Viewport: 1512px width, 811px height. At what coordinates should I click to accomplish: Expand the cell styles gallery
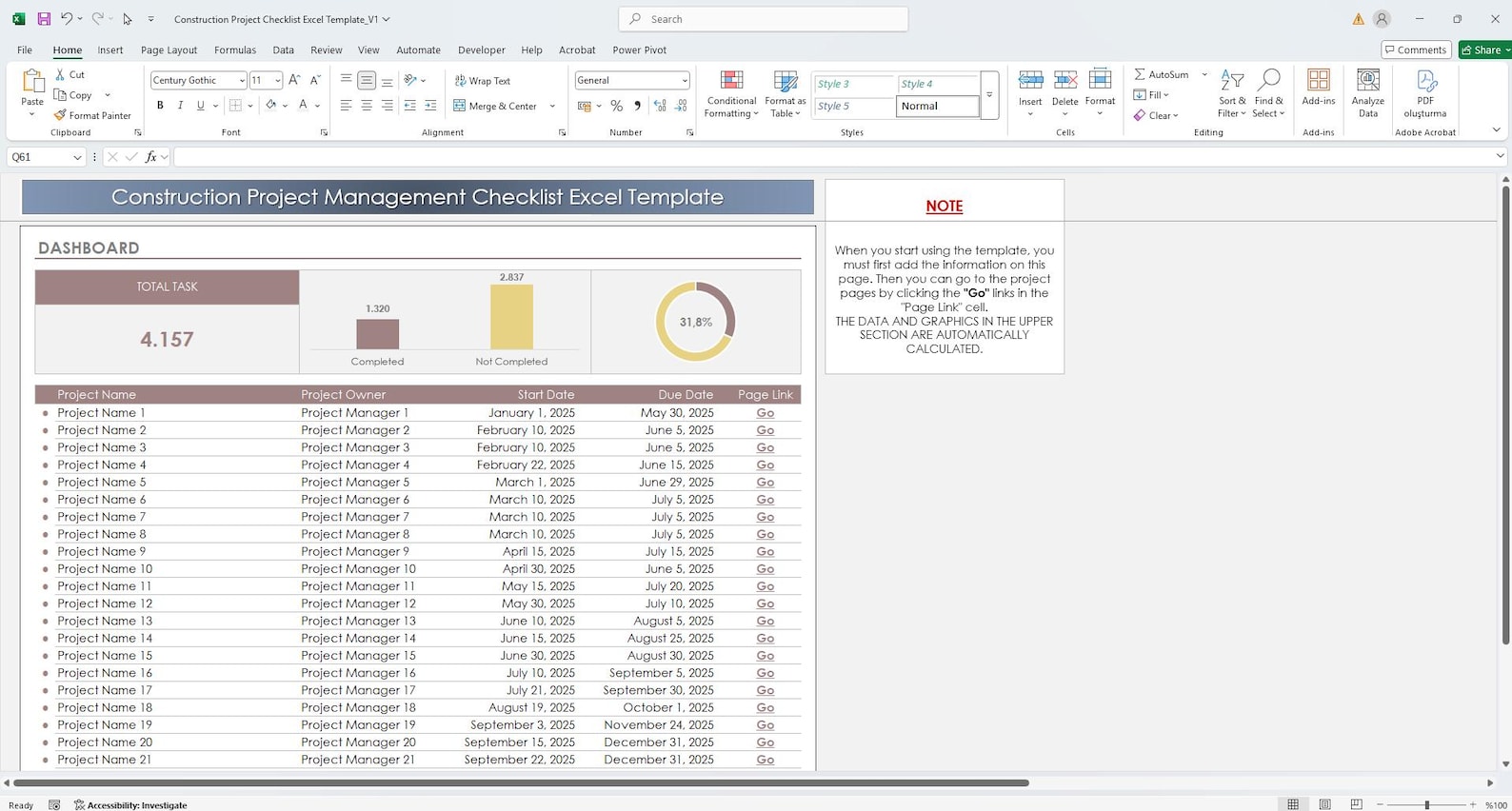[x=989, y=95]
